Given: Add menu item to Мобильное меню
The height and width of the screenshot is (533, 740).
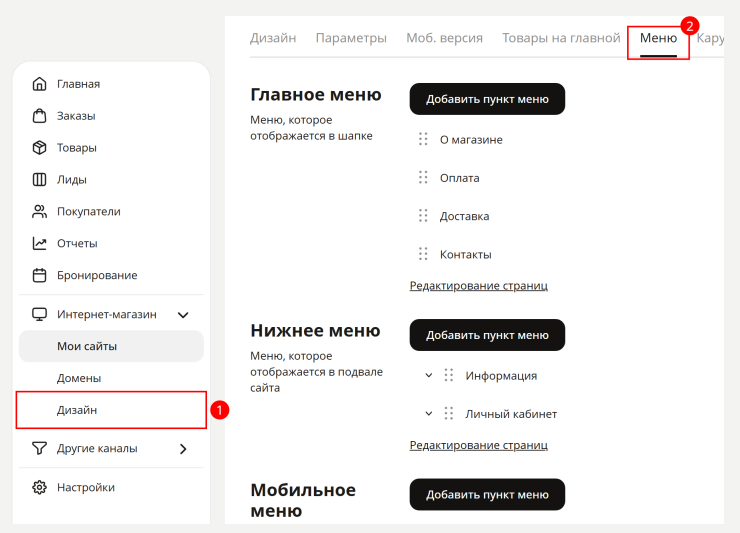Looking at the screenshot, I should 487,495.
